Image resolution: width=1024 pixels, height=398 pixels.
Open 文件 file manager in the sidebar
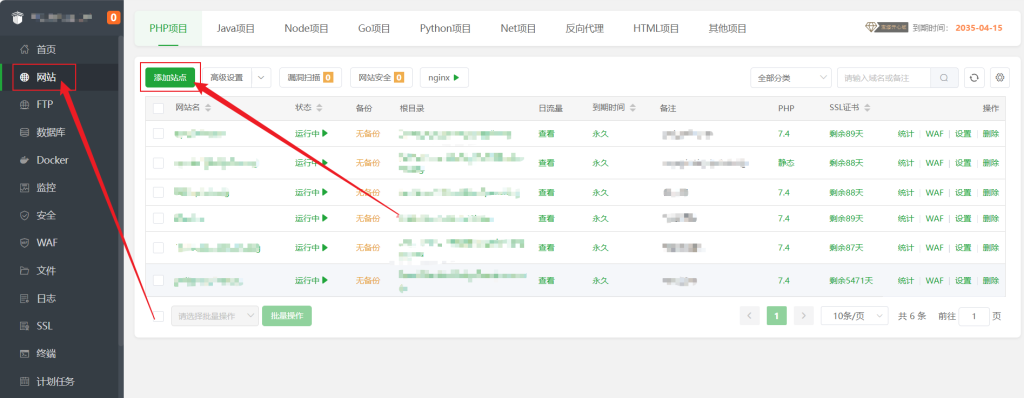(x=46, y=271)
